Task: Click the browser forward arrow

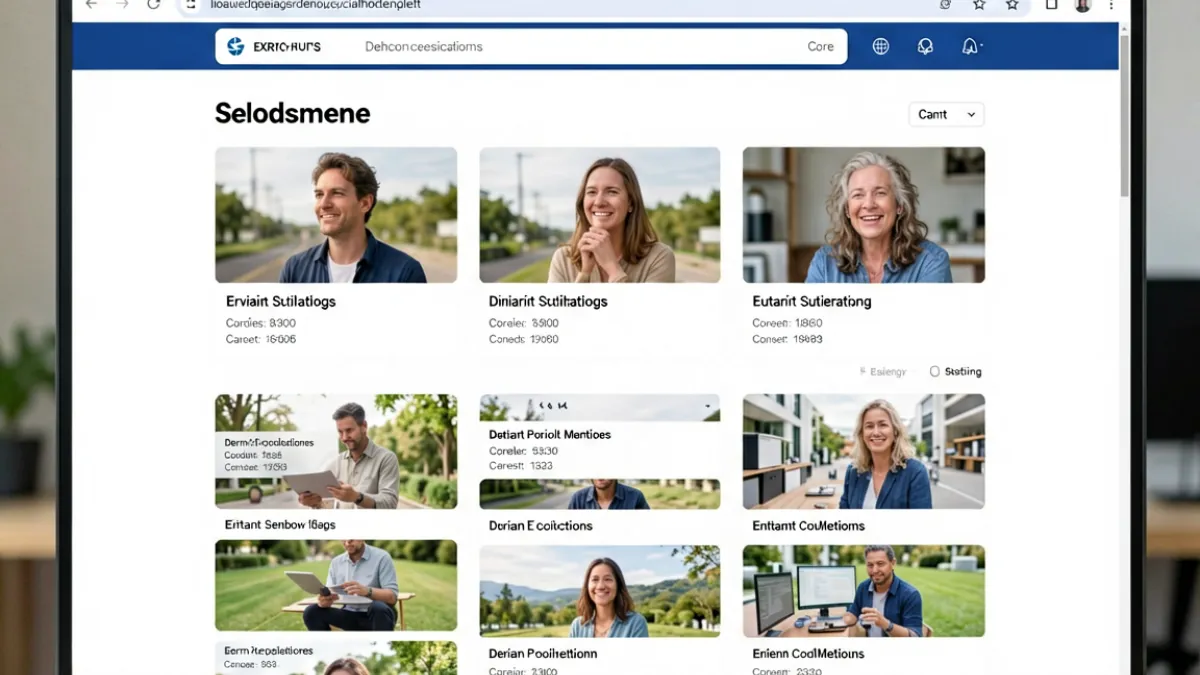Action: point(122,5)
